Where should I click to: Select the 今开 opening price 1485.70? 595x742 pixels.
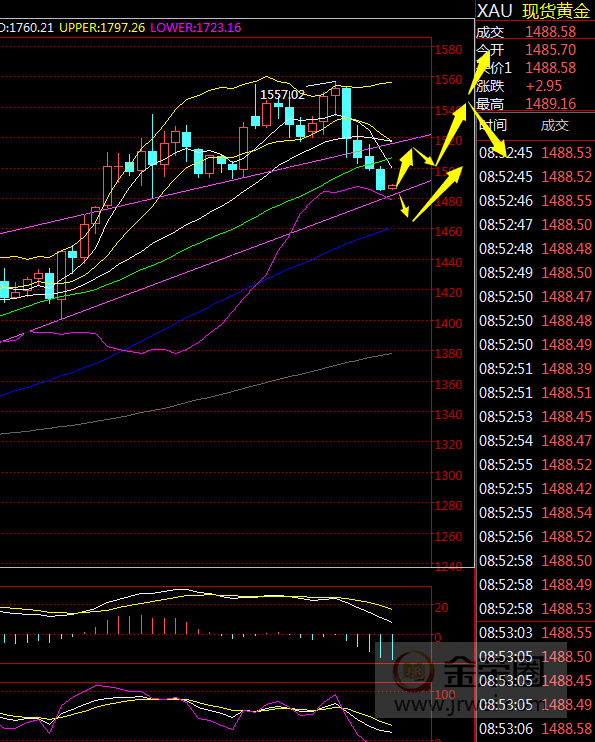coord(551,50)
